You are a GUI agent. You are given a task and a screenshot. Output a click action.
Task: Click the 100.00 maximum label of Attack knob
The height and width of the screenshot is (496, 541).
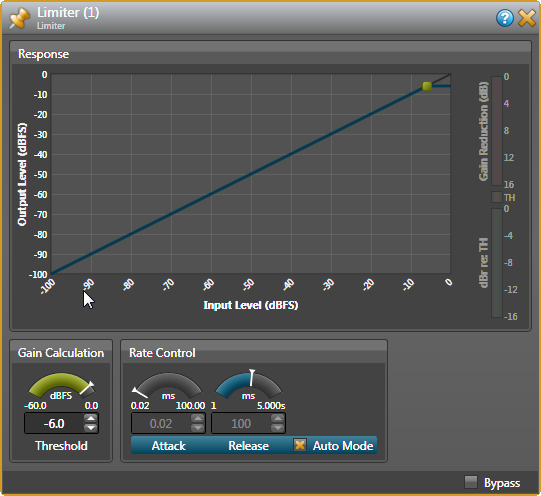pyautogui.click(x=190, y=405)
